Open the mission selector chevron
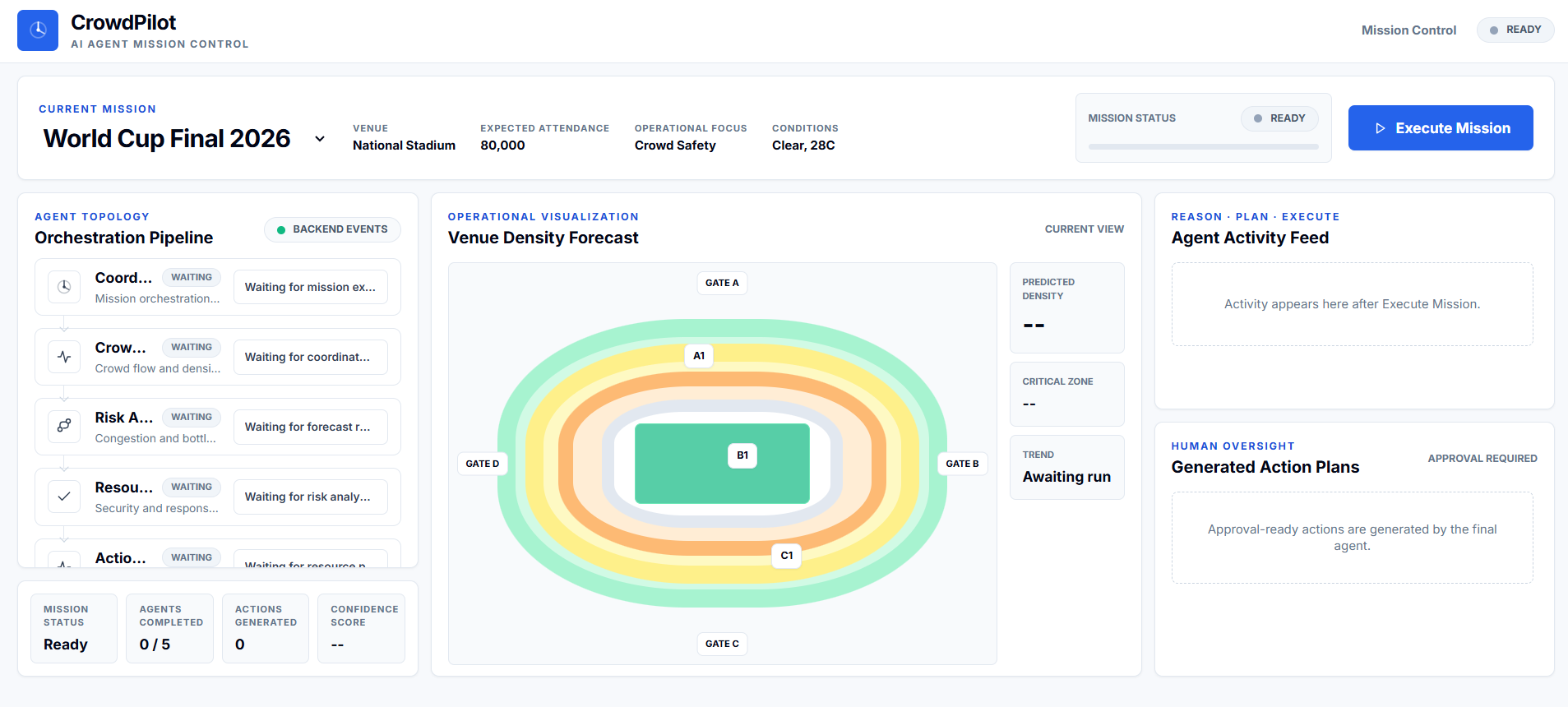This screenshot has width=1568, height=707. click(320, 139)
